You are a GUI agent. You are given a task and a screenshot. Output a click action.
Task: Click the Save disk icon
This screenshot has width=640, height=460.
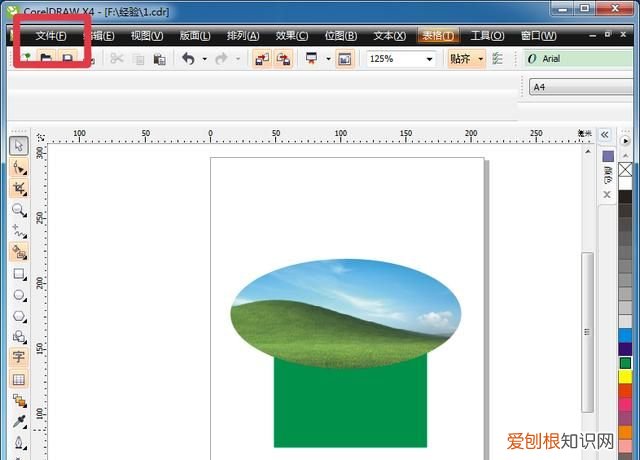coord(67,58)
